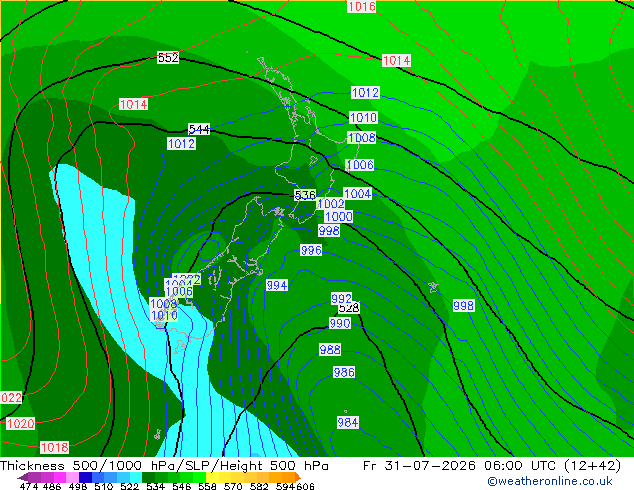Click the blue 992 isobar label

pyautogui.click(x=341, y=299)
